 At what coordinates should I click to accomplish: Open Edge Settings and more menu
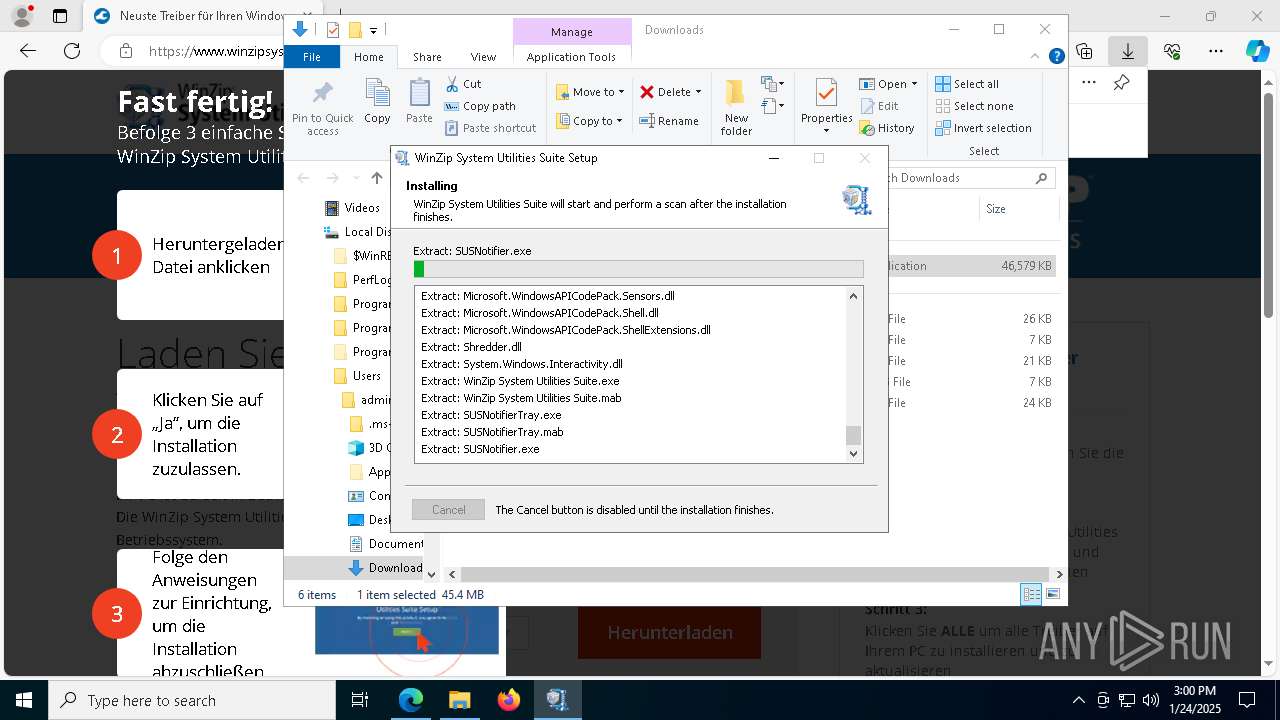tap(1216, 51)
